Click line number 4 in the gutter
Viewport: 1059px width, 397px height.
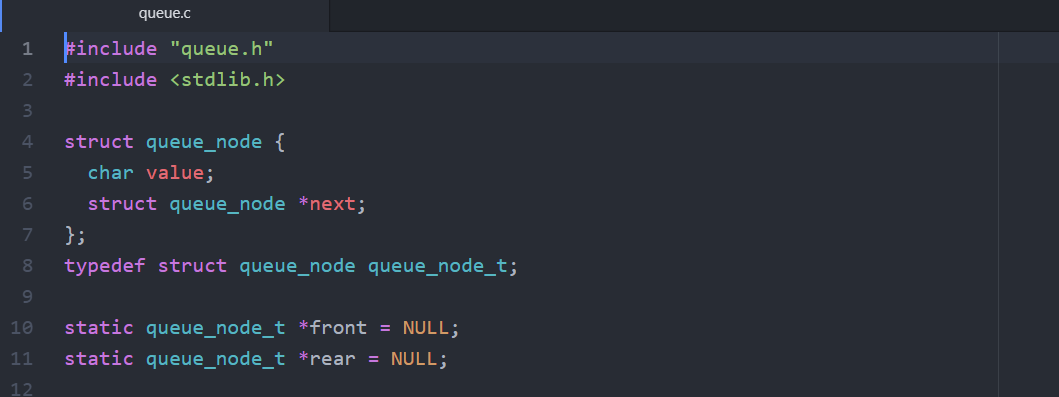point(27,142)
